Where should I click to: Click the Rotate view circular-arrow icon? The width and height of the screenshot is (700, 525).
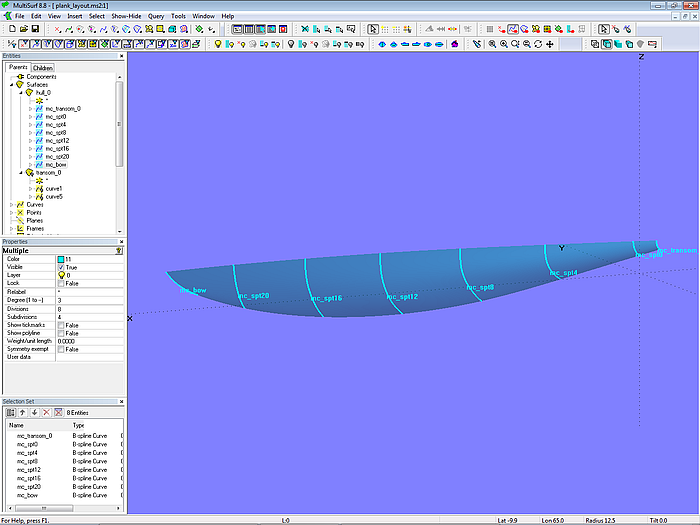[539, 44]
